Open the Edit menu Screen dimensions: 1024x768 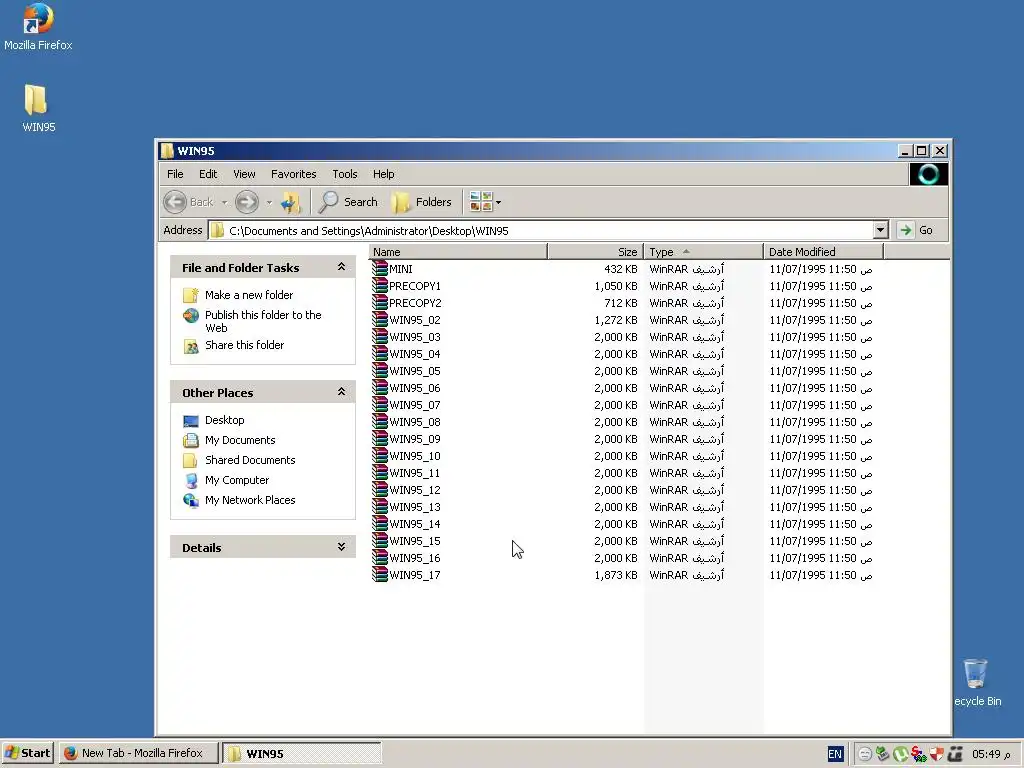point(208,174)
